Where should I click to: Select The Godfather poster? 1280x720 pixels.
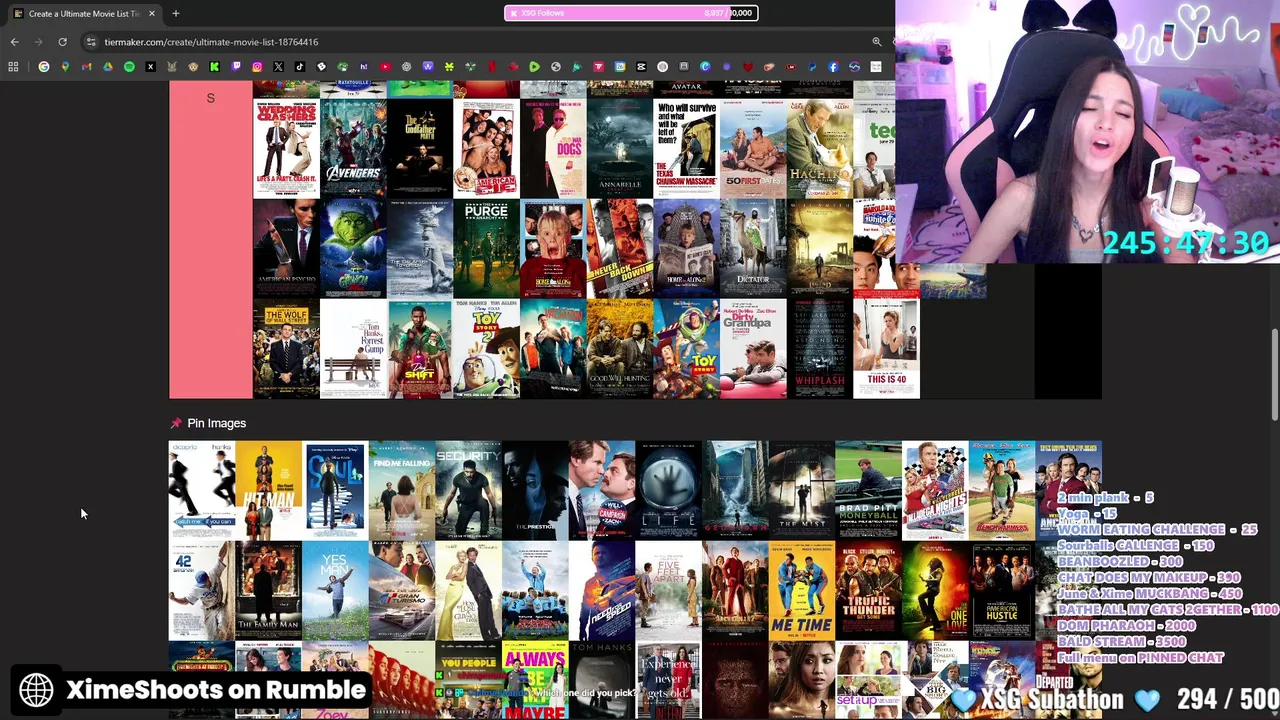pos(419,148)
